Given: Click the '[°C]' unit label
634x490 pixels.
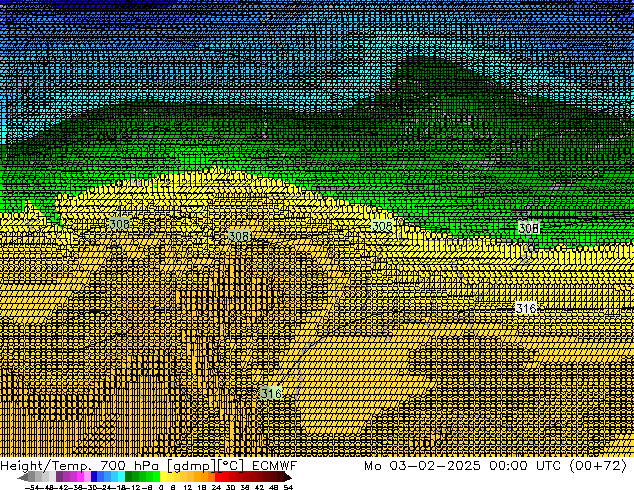Looking at the screenshot, I should pyautogui.click(x=231, y=466).
